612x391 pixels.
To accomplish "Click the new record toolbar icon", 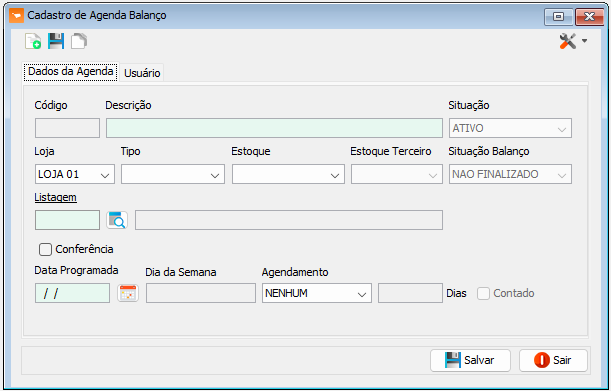I will pos(33,41).
